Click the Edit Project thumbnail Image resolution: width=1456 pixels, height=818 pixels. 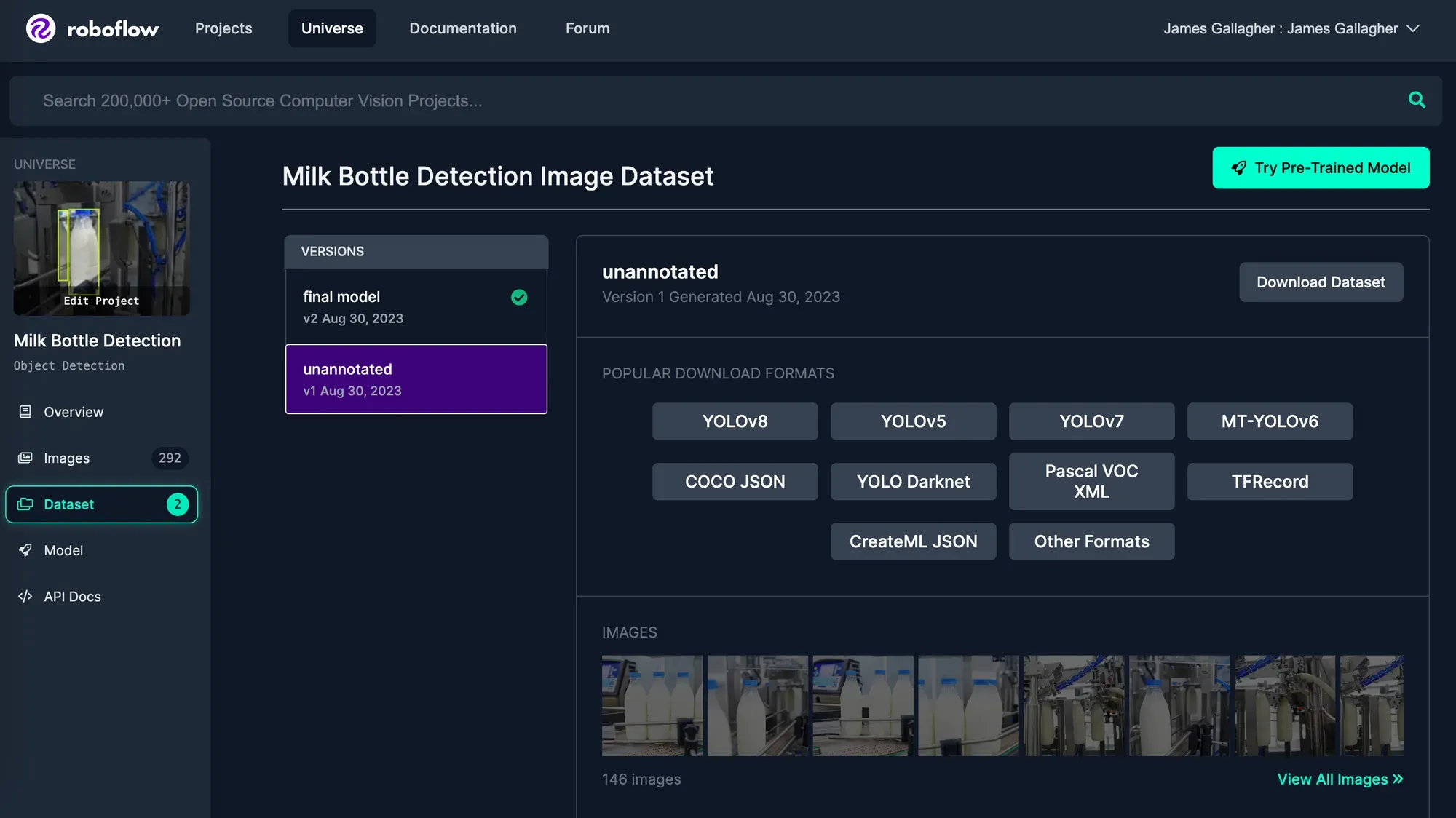(101, 248)
